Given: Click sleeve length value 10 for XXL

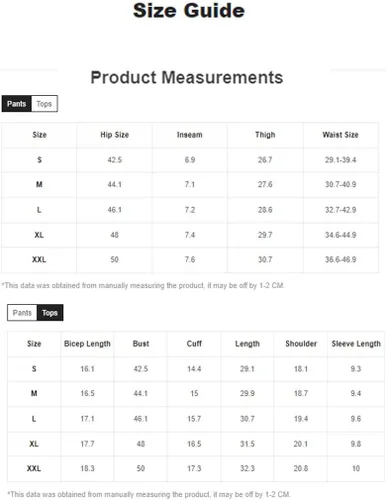Looking at the screenshot, I should point(356,469).
